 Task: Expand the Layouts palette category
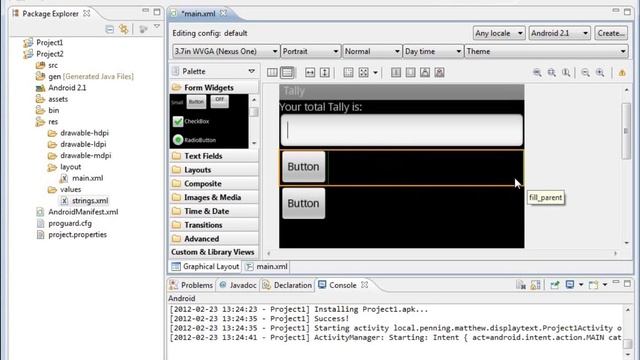pyautogui.click(x=214, y=170)
